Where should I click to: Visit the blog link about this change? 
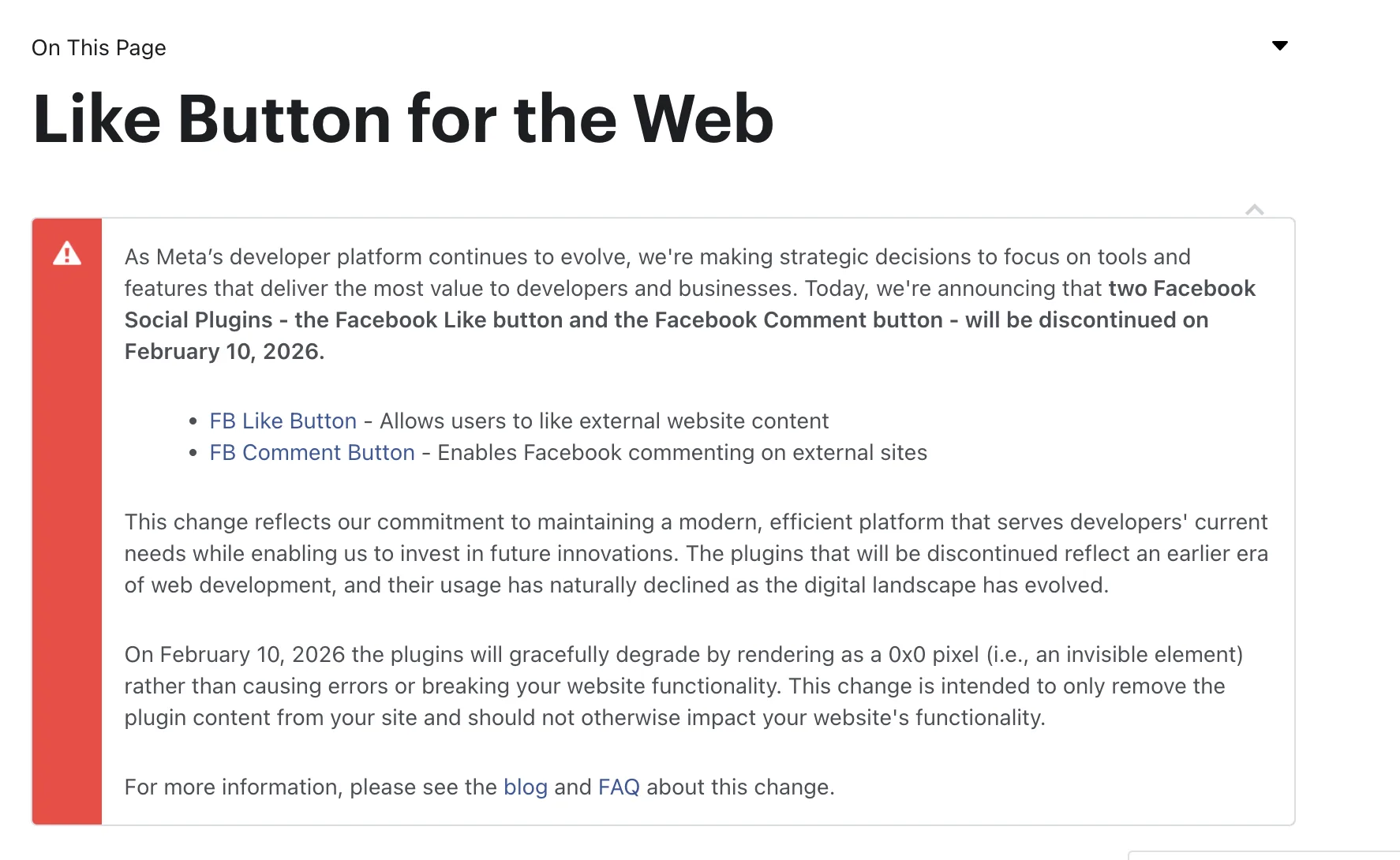[525, 787]
